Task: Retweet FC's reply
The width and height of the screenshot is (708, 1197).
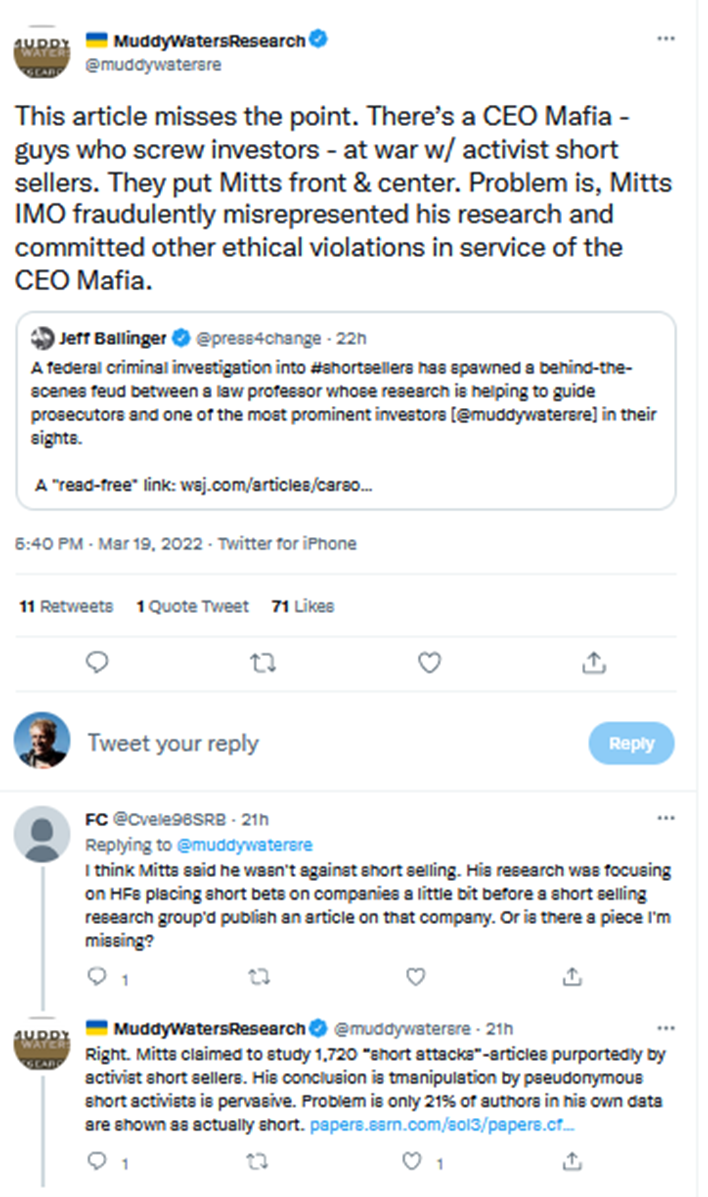Action: 258,976
